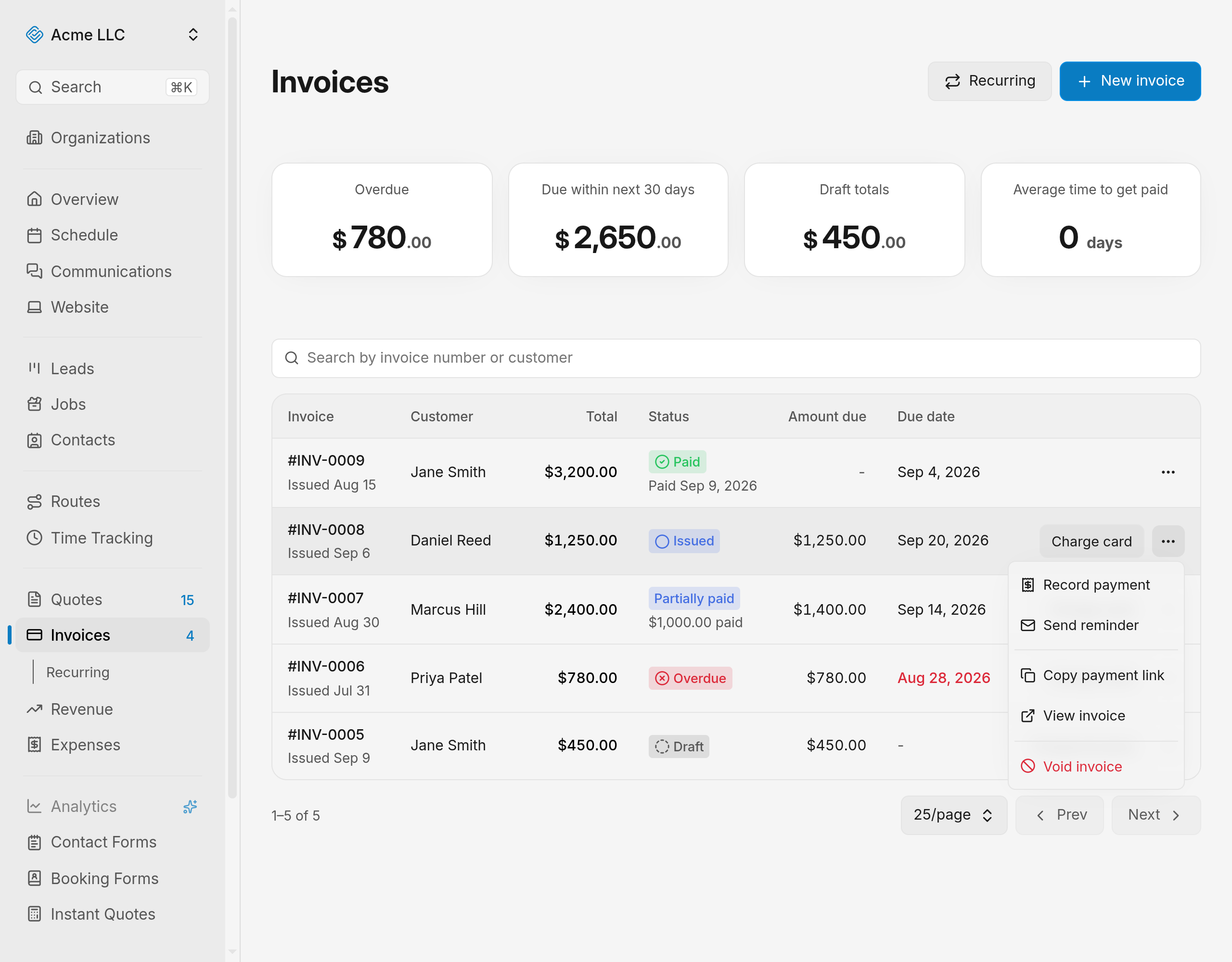
Task: Click the Schedule calendar icon
Action: click(x=35, y=235)
